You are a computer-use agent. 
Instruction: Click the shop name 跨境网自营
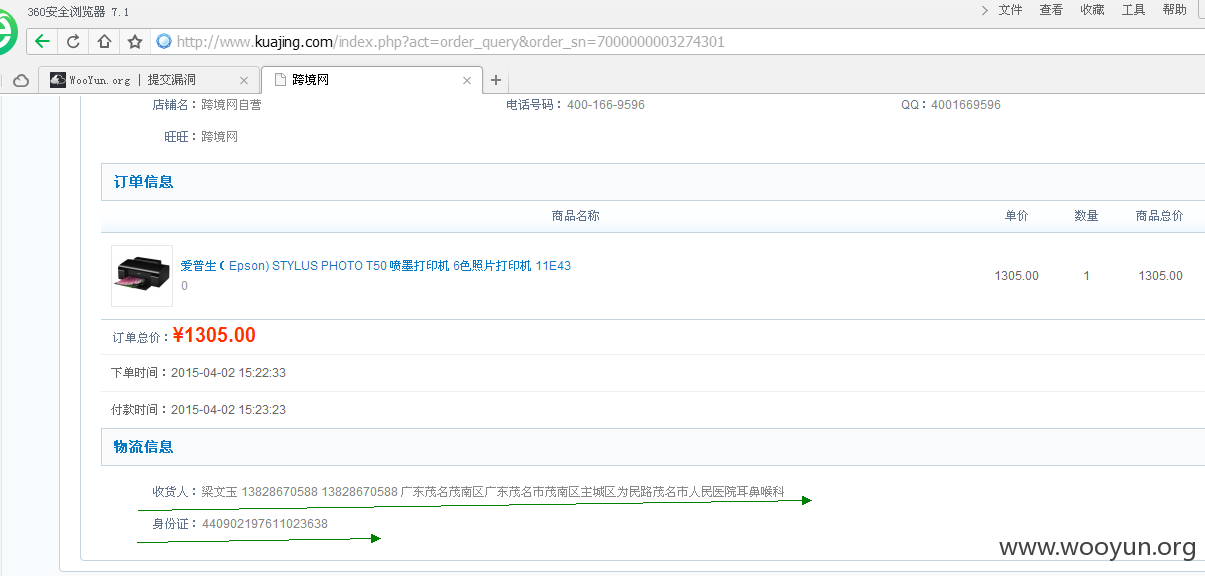231,105
